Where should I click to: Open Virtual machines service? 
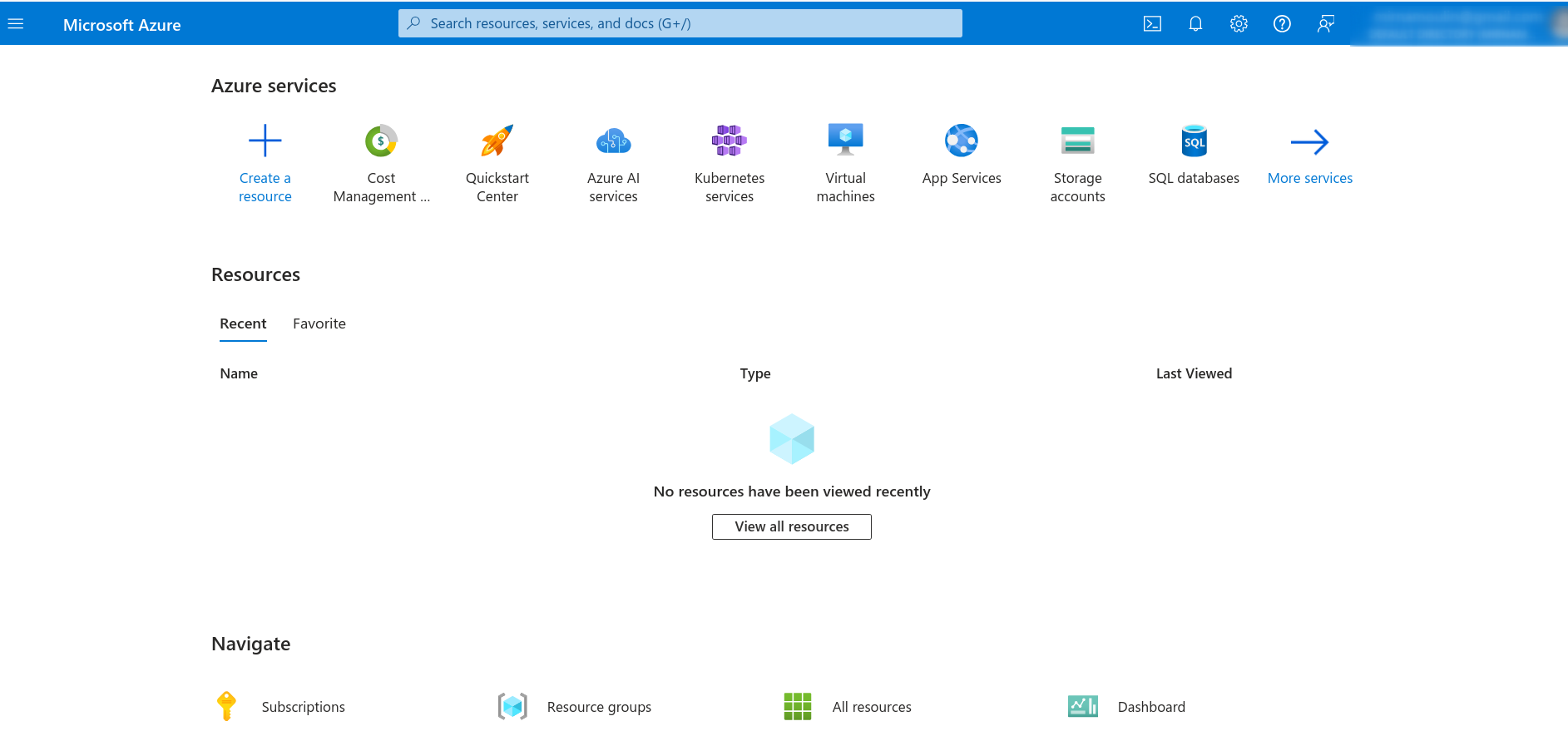(845, 141)
